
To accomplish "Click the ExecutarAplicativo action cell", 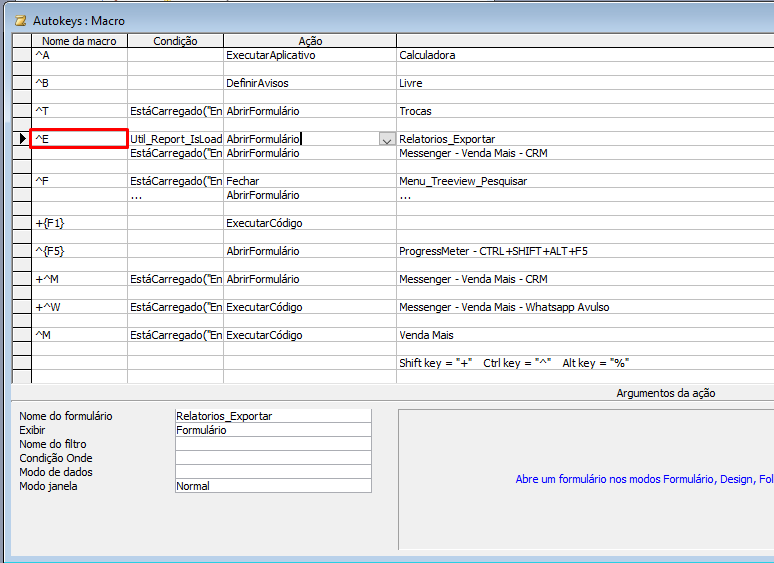I will tap(310, 55).
